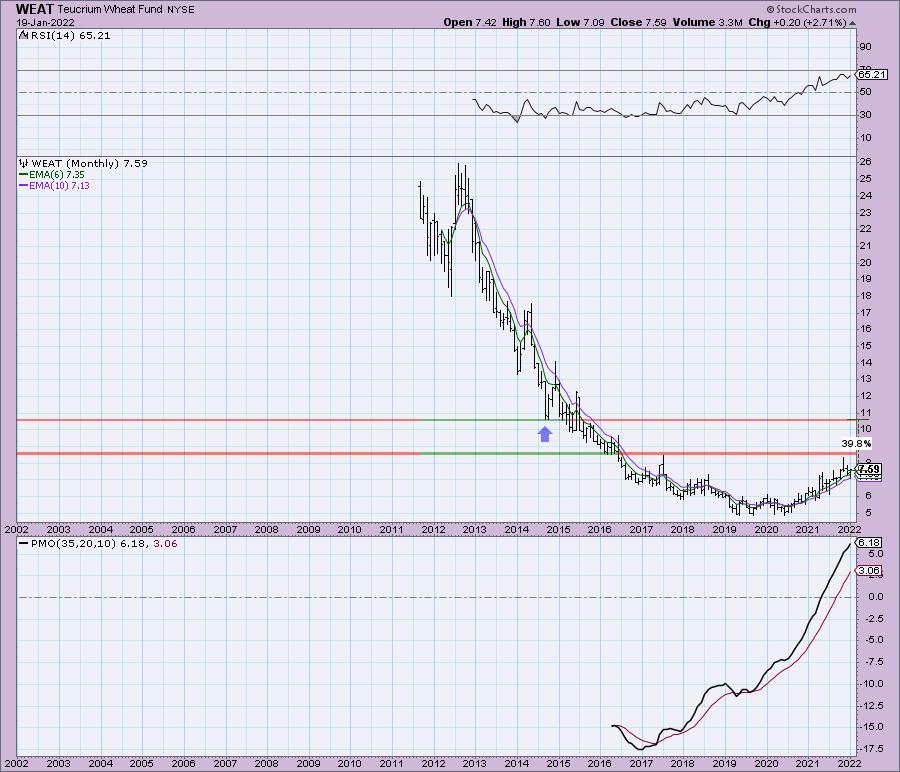Click the Volume 3.3M value

[x=707, y=22]
